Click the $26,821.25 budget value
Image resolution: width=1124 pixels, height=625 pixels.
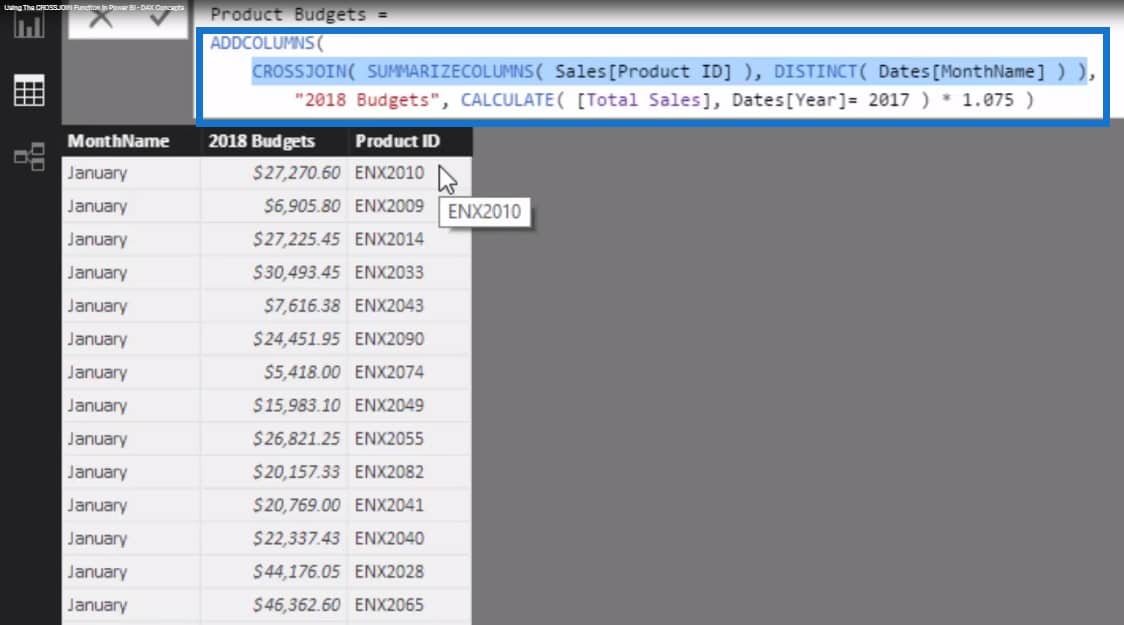pos(296,439)
